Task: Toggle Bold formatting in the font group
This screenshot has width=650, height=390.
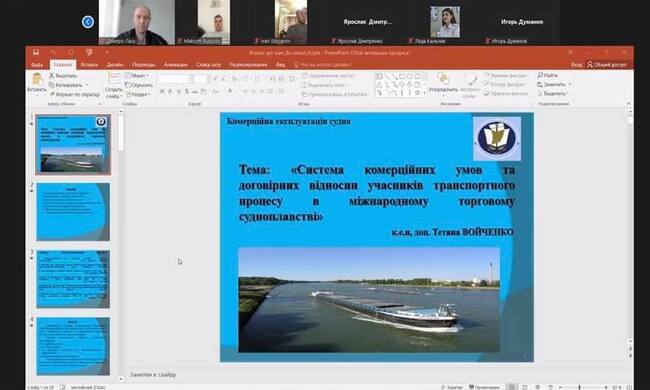Action: (162, 91)
